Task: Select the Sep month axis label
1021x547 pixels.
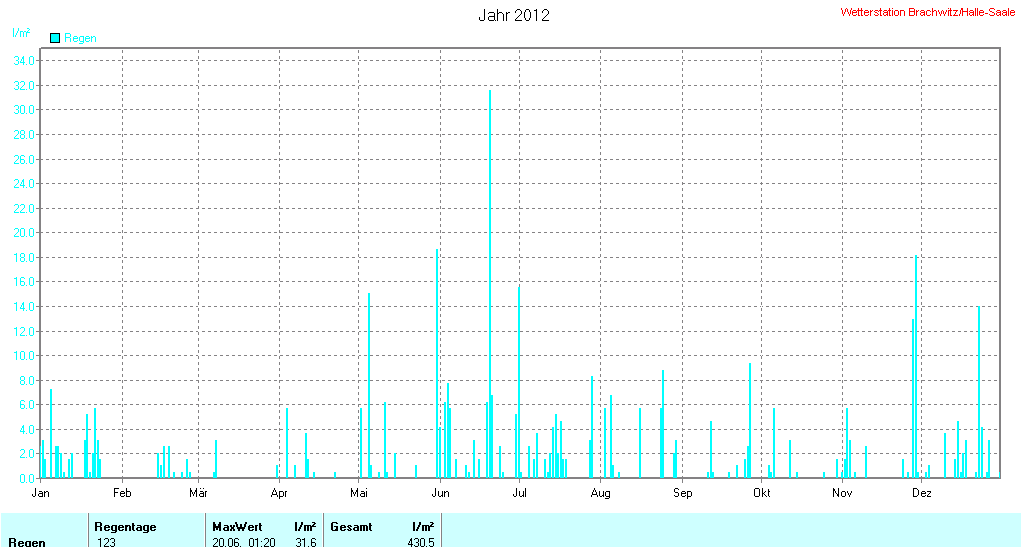Action: tap(682, 493)
